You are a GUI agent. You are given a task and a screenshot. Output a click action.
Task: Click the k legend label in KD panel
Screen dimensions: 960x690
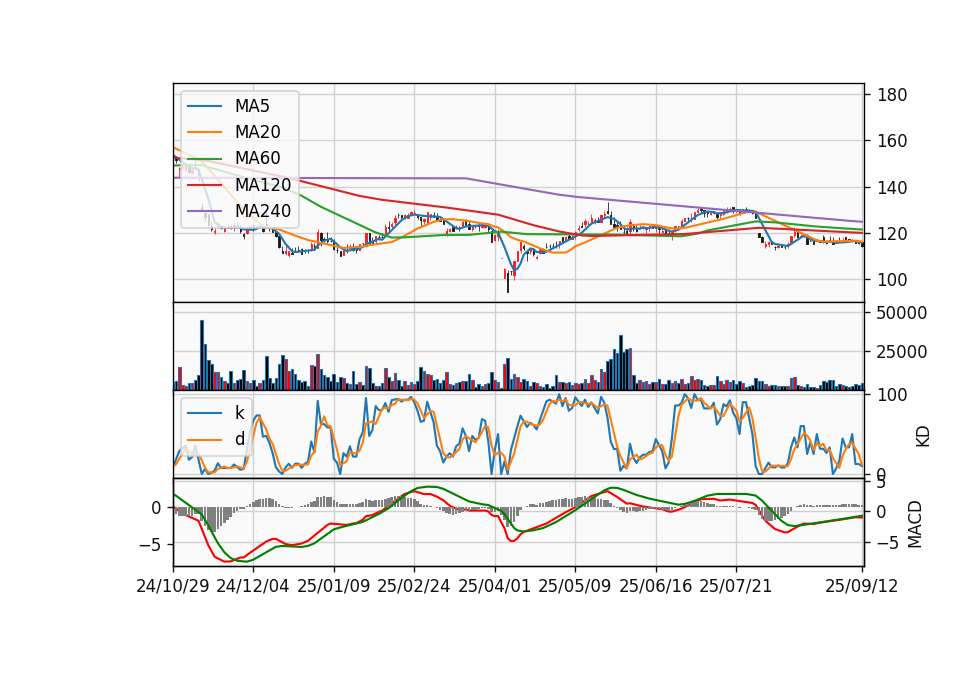tap(239, 413)
